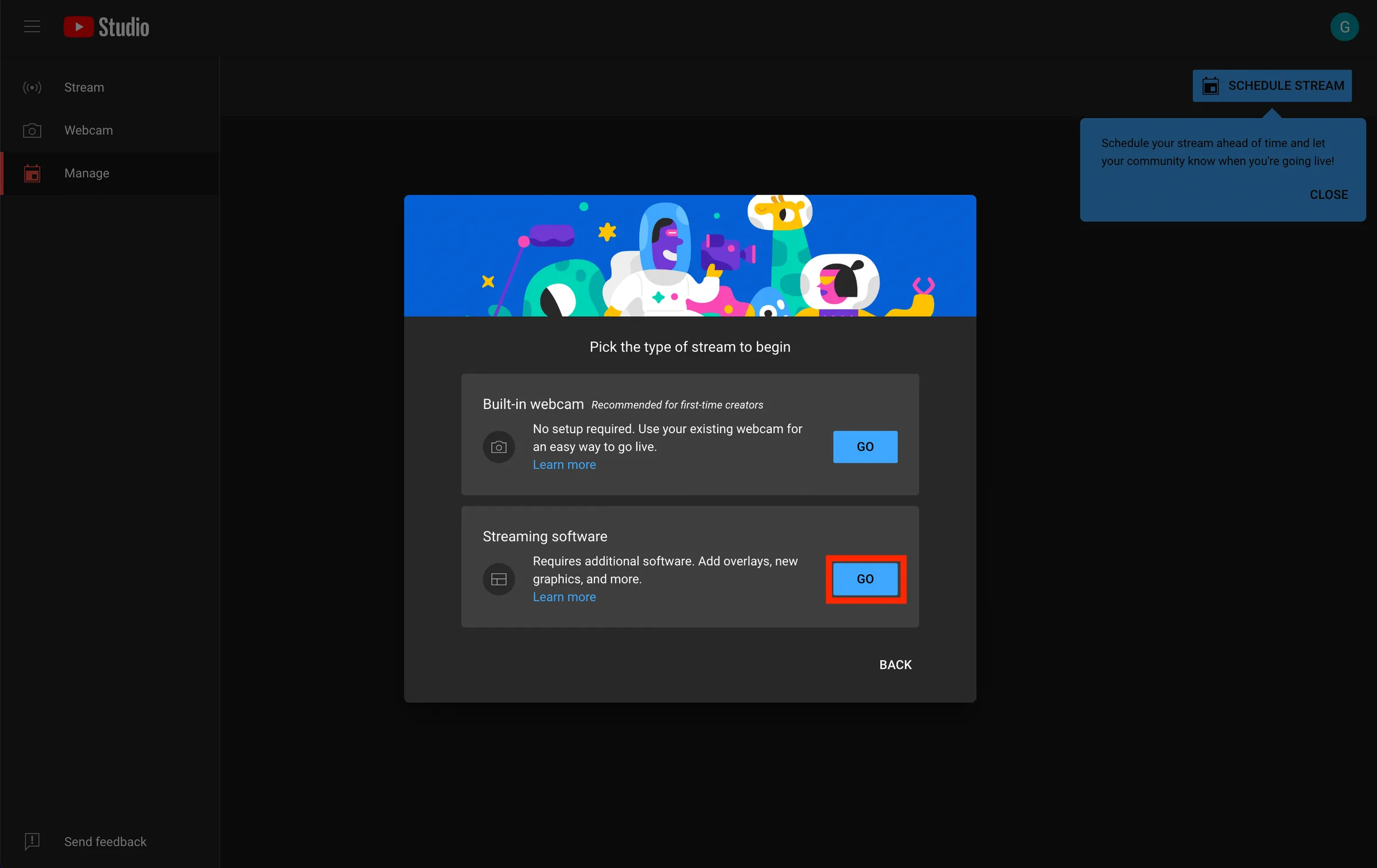Click the camera icon beside Built-in webcam
This screenshot has height=868, width=1377.
(x=499, y=447)
